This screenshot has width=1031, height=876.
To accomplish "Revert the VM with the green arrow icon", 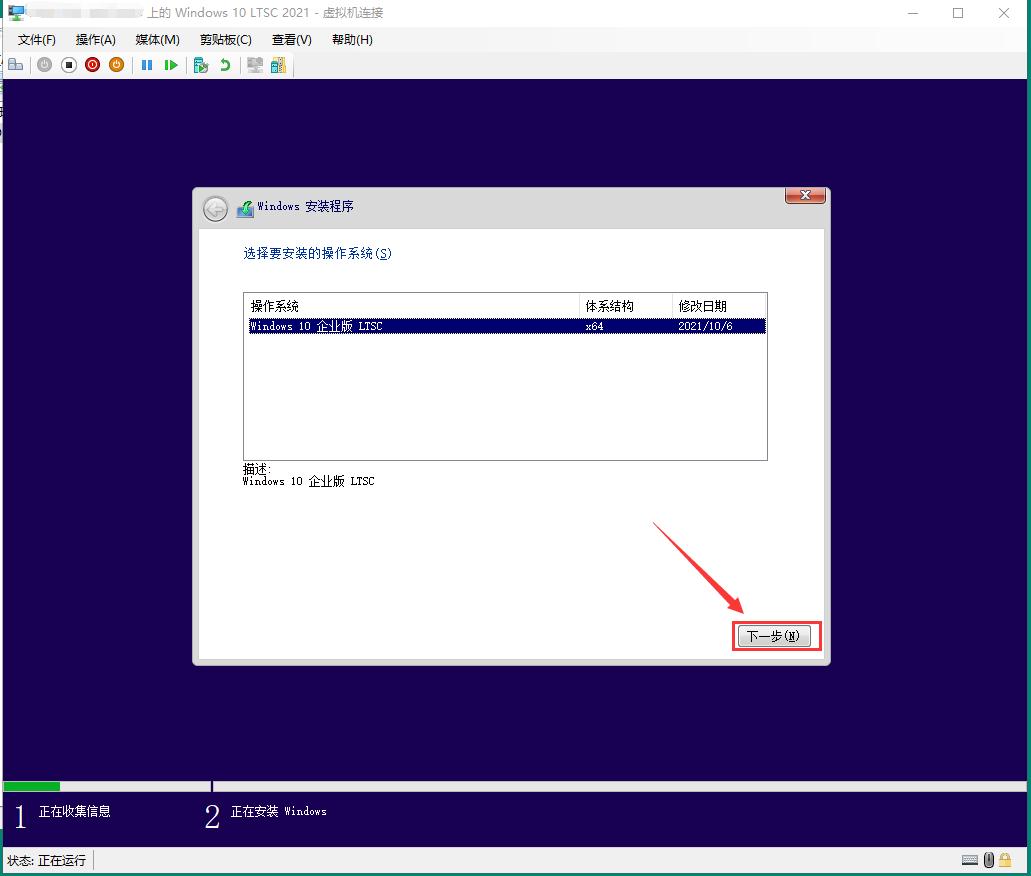I will tap(225, 64).
